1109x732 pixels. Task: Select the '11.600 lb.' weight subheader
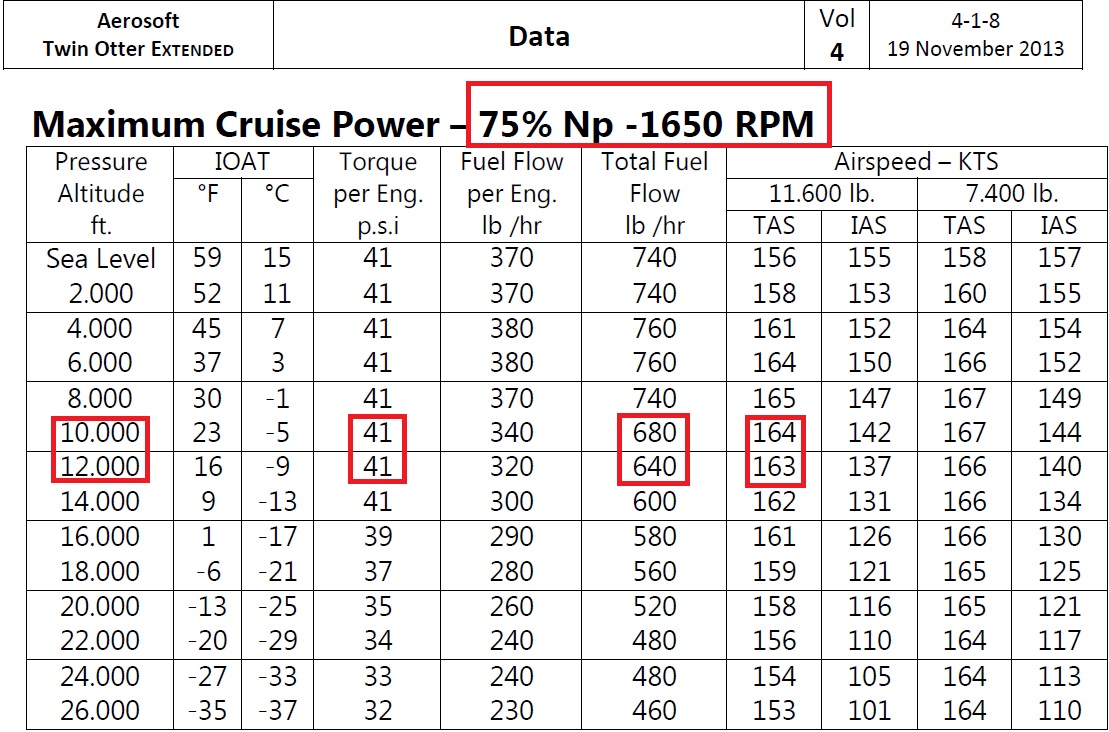(822, 194)
